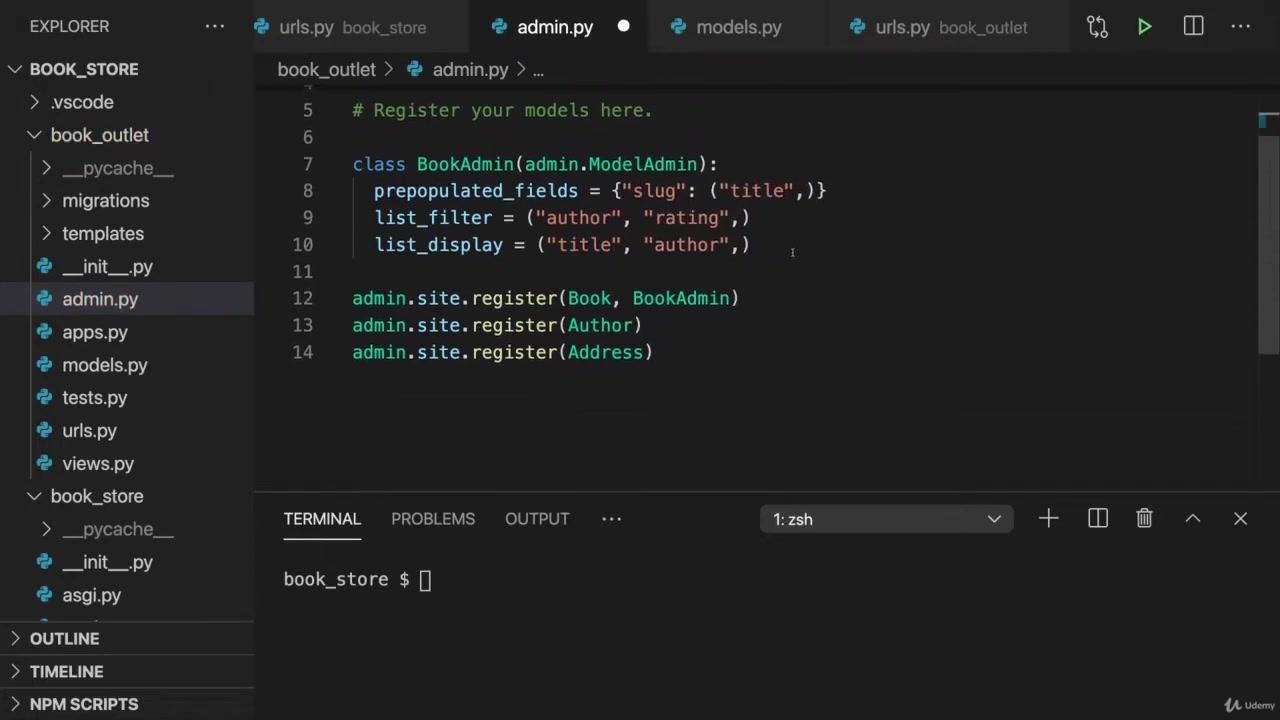The image size is (1280, 720).
Task: Create a new terminal with plus icon
Action: pos(1048,518)
